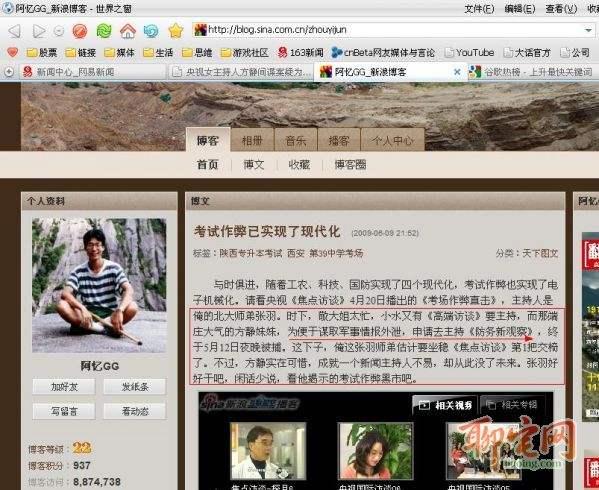Screen dimensions: 599x490
Task: Switch to the 谷歌热榜 tab
Action: click(x=533, y=72)
